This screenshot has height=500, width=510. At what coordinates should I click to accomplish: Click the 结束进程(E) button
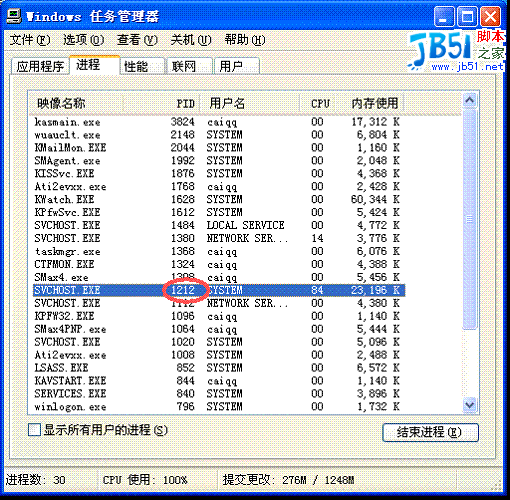[430, 432]
